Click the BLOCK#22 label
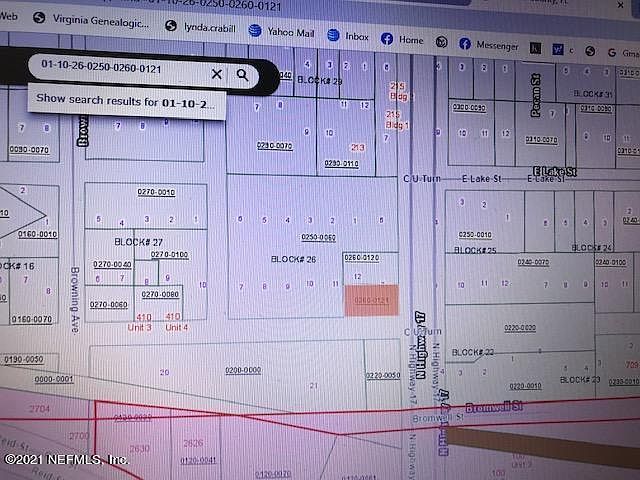The width and height of the screenshot is (640, 480). [x=473, y=352]
